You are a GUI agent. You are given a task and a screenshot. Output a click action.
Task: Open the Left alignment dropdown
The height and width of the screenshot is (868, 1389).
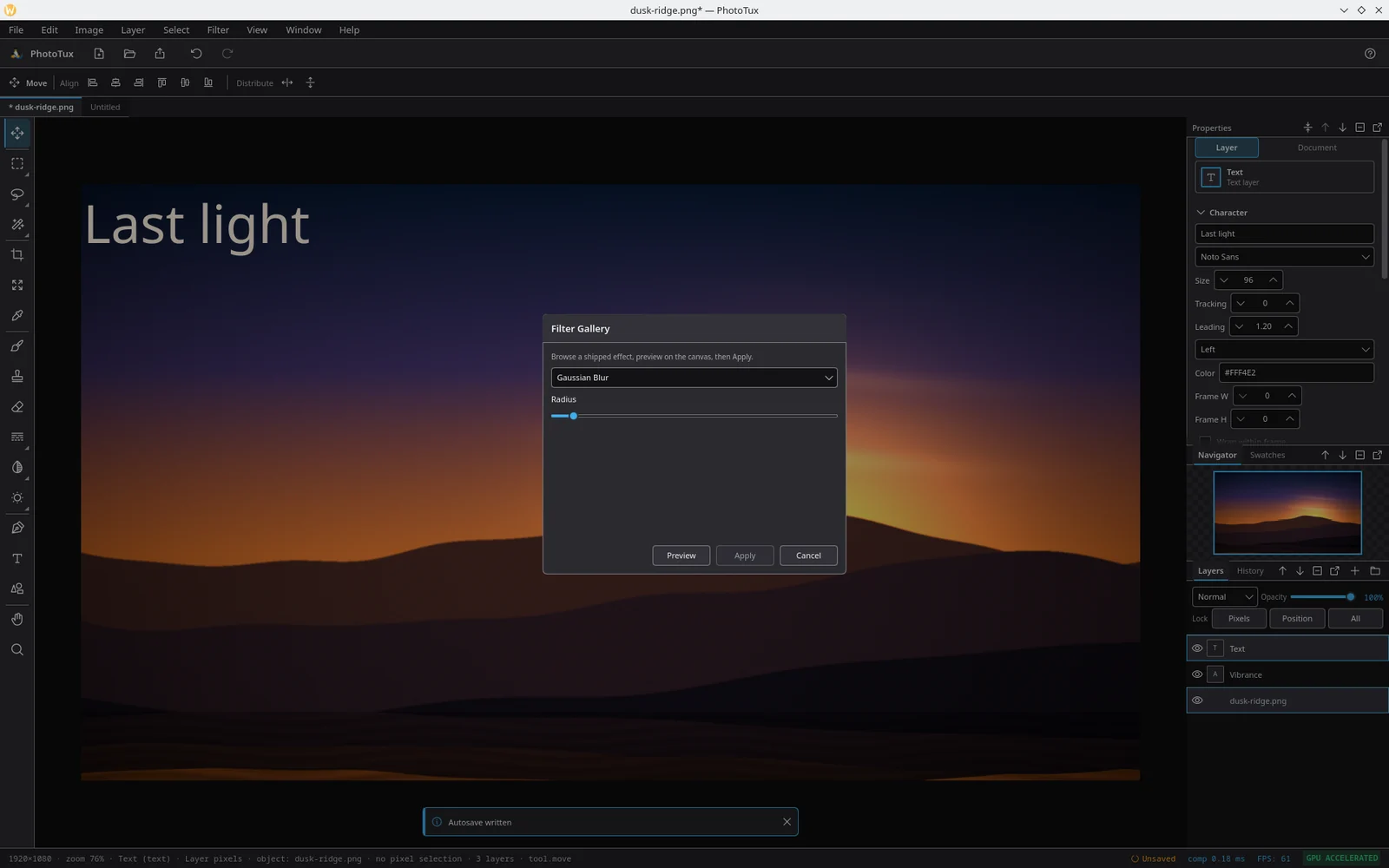coord(1284,350)
